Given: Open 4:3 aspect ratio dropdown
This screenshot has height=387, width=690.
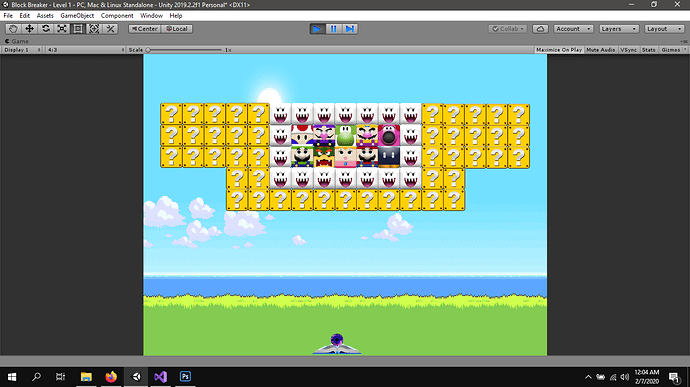Looking at the screenshot, I should pos(85,50).
